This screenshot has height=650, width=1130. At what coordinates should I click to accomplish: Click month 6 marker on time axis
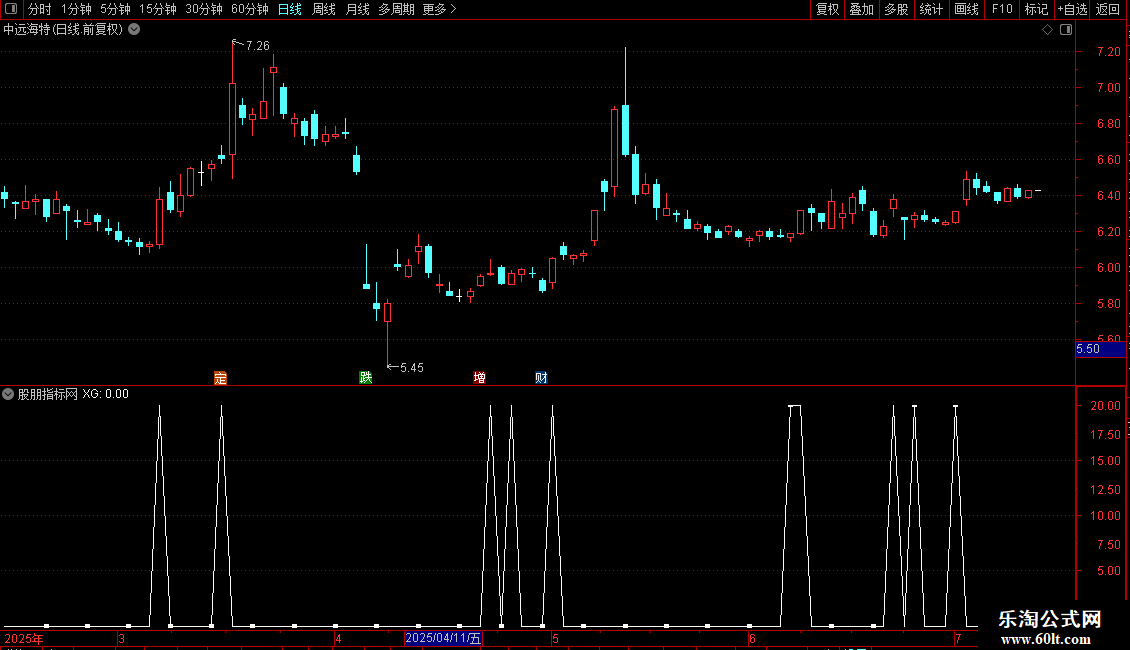pos(752,638)
